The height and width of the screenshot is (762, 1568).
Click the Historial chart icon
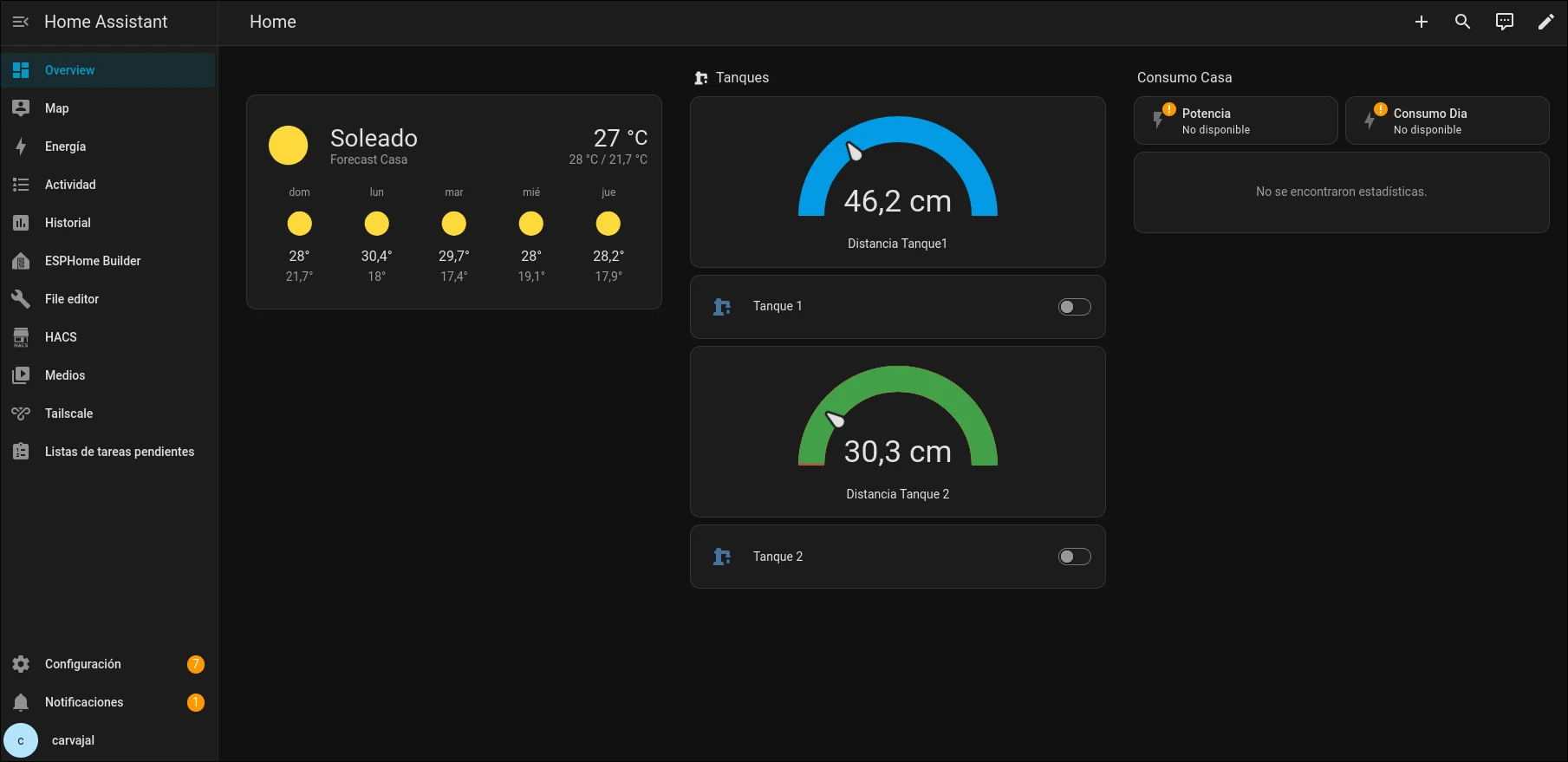tap(21, 223)
